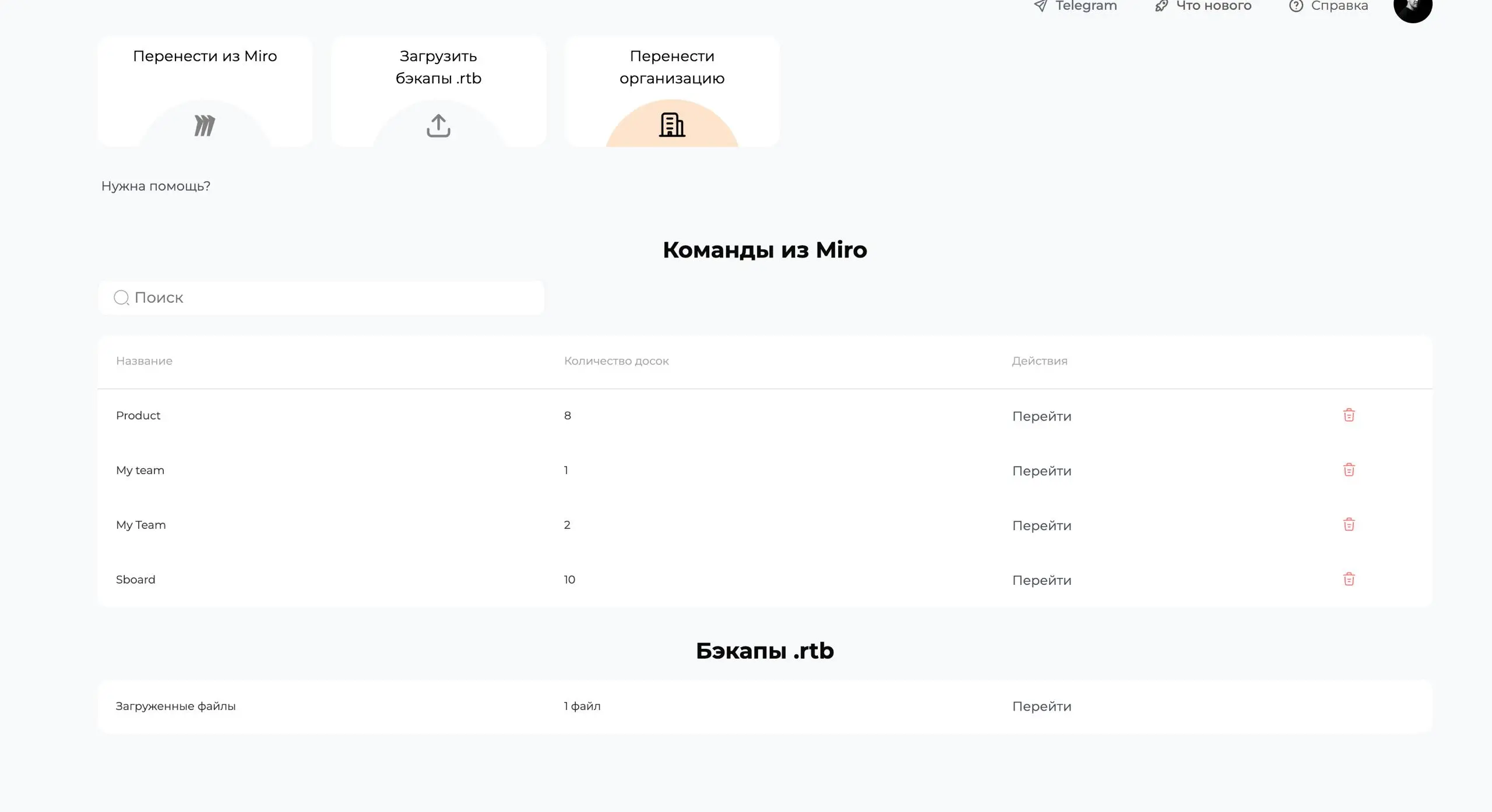1492x812 pixels.
Task: Click Перейти for Product
Action: pos(1041,416)
